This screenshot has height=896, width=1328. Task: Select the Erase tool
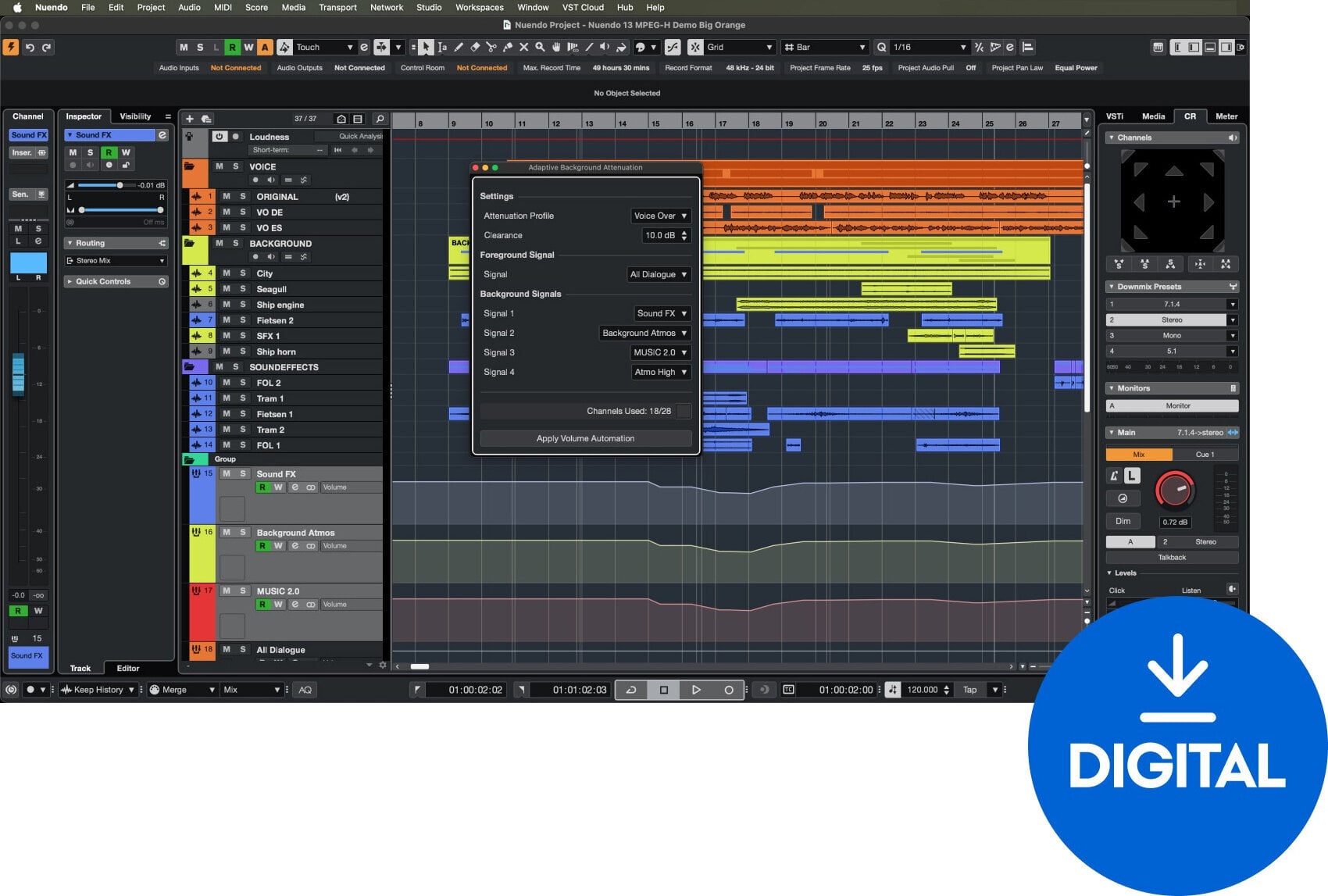click(x=476, y=47)
